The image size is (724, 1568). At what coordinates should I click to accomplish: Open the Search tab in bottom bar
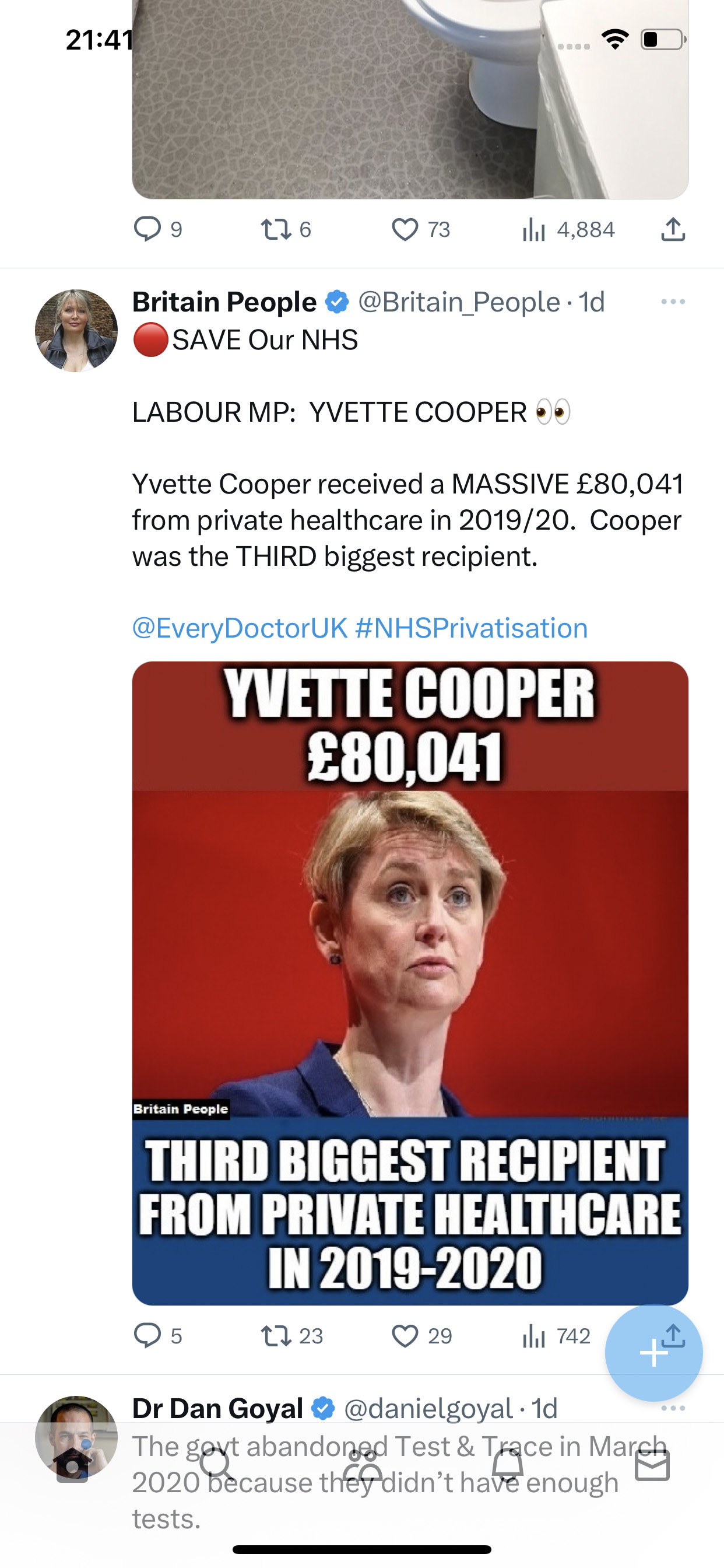(x=217, y=1465)
